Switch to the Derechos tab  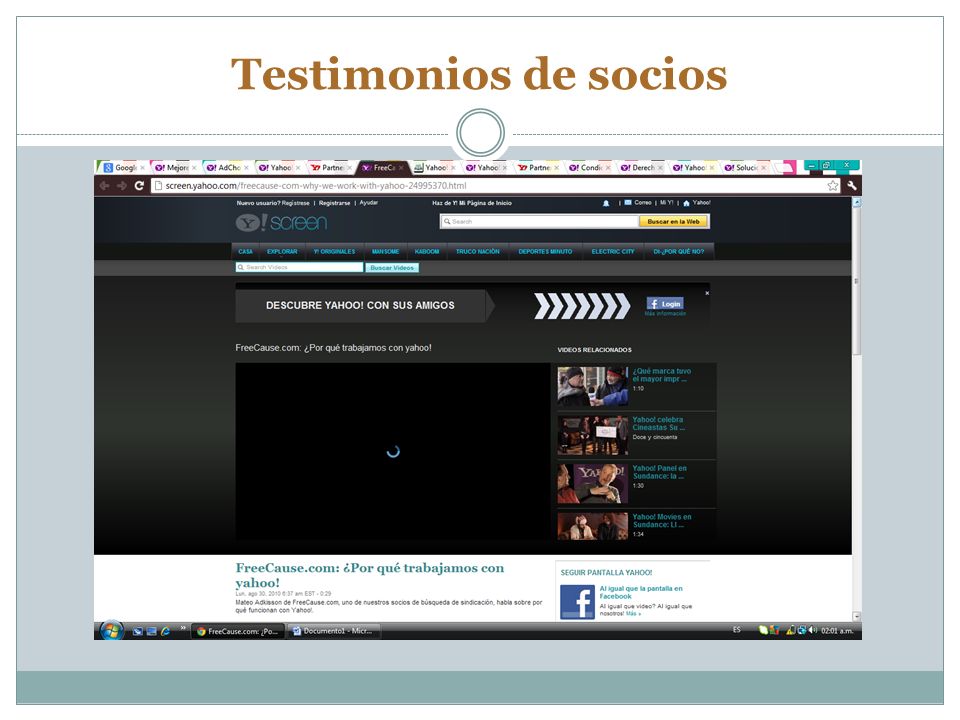click(x=640, y=168)
